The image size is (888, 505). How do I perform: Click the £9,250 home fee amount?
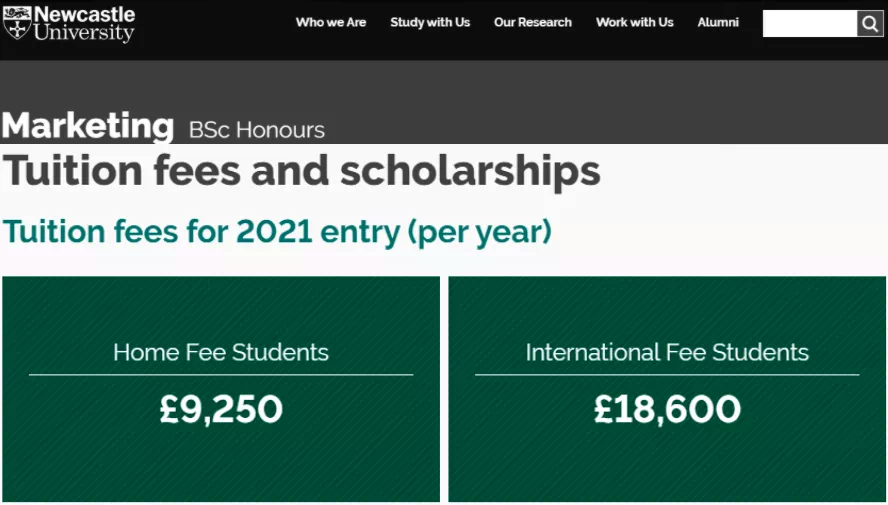(221, 408)
